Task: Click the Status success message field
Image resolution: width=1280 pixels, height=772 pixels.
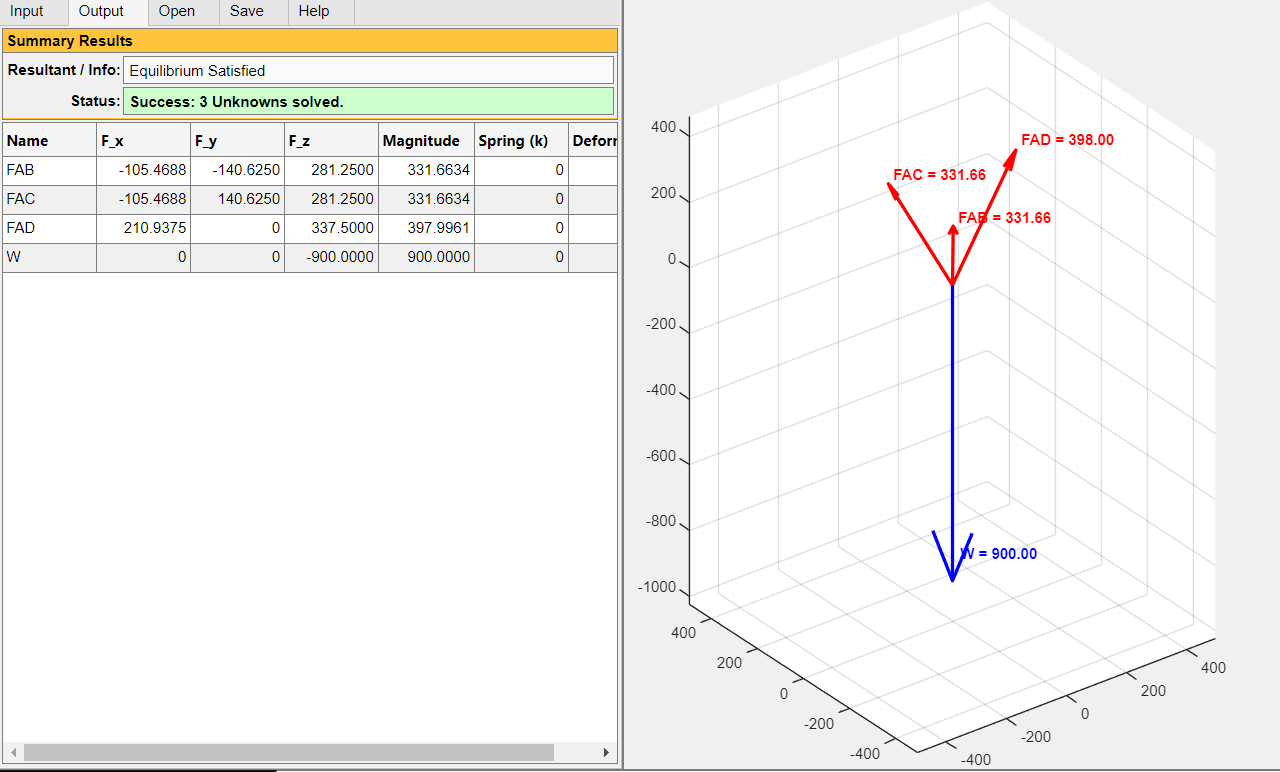Action: pos(368,102)
